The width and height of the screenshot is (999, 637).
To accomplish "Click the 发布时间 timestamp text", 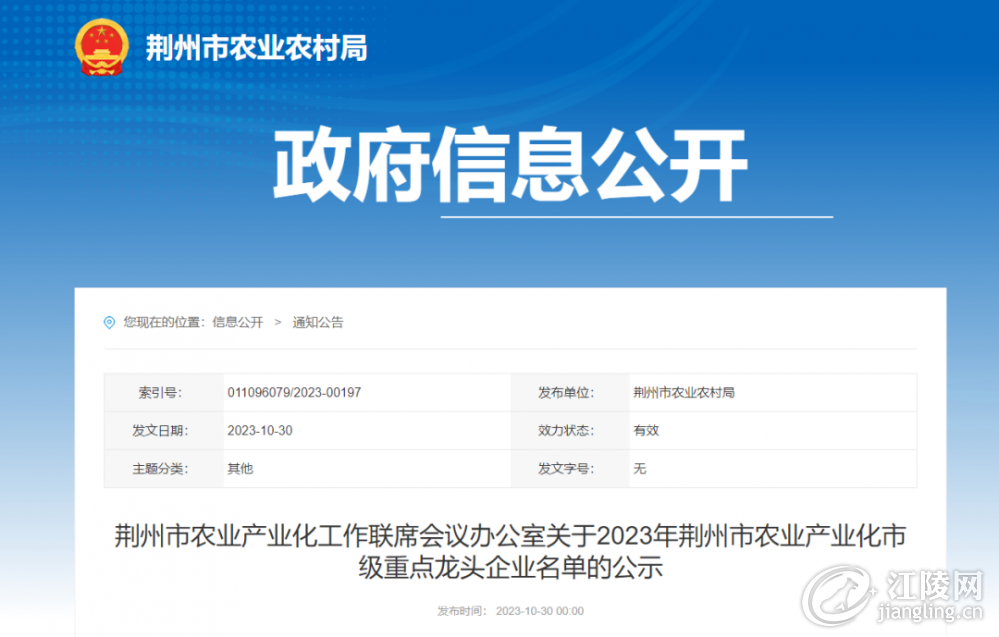I will (510, 611).
